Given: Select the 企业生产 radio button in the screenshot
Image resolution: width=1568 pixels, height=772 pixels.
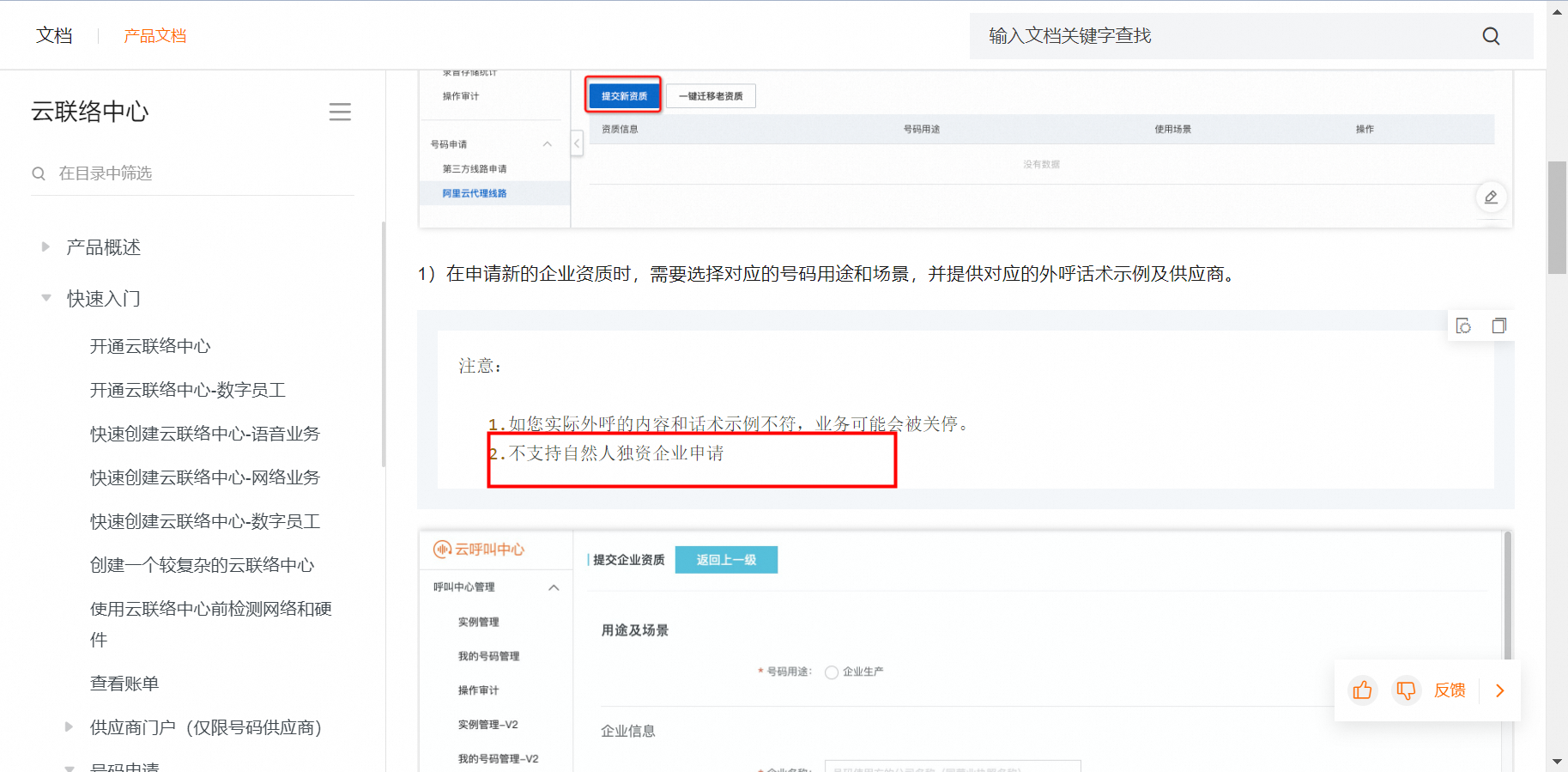Looking at the screenshot, I should [x=831, y=672].
